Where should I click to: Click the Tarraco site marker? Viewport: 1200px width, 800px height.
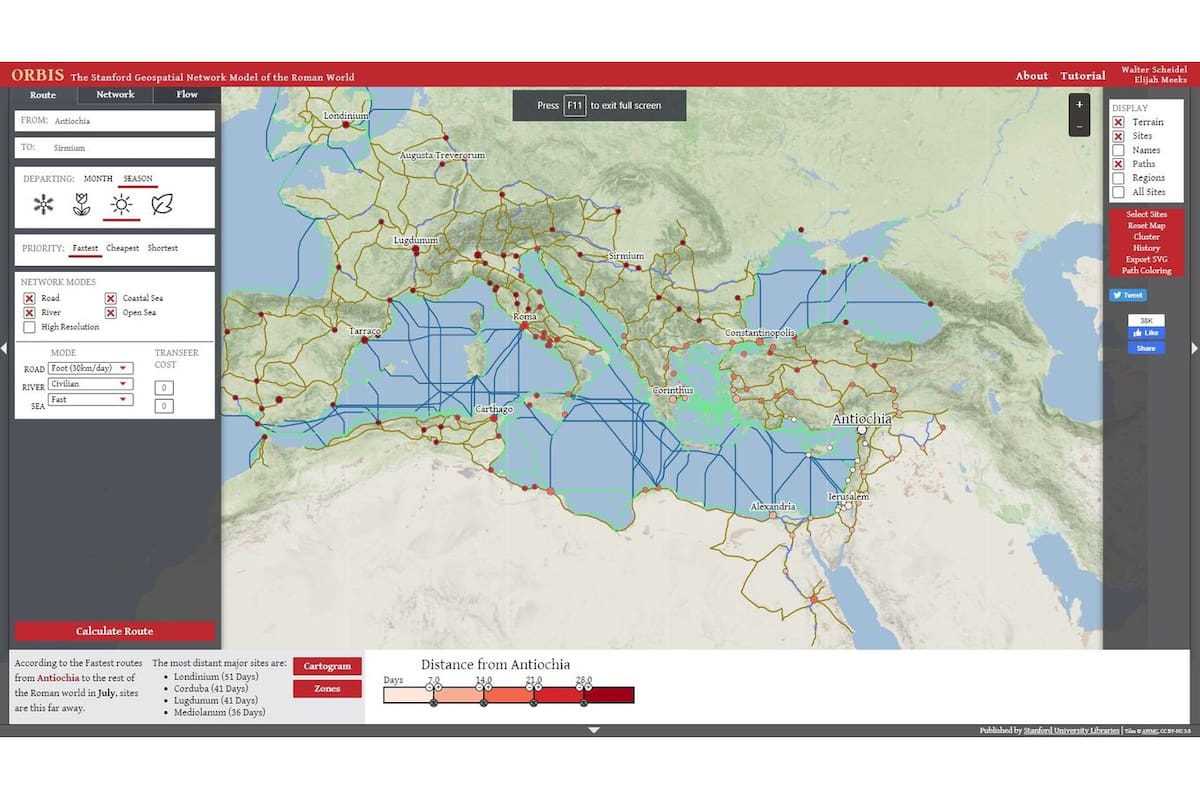(x=365, y=340)
